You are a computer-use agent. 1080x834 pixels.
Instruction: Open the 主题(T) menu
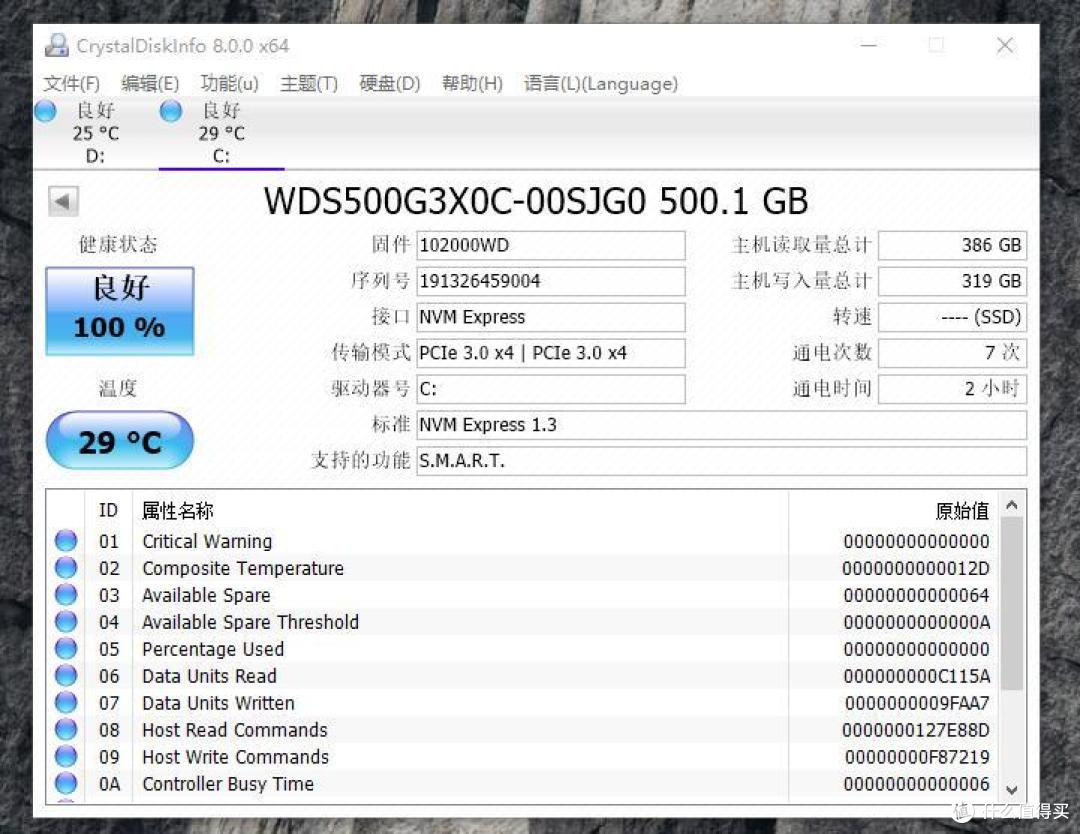[x=309, y=83]
